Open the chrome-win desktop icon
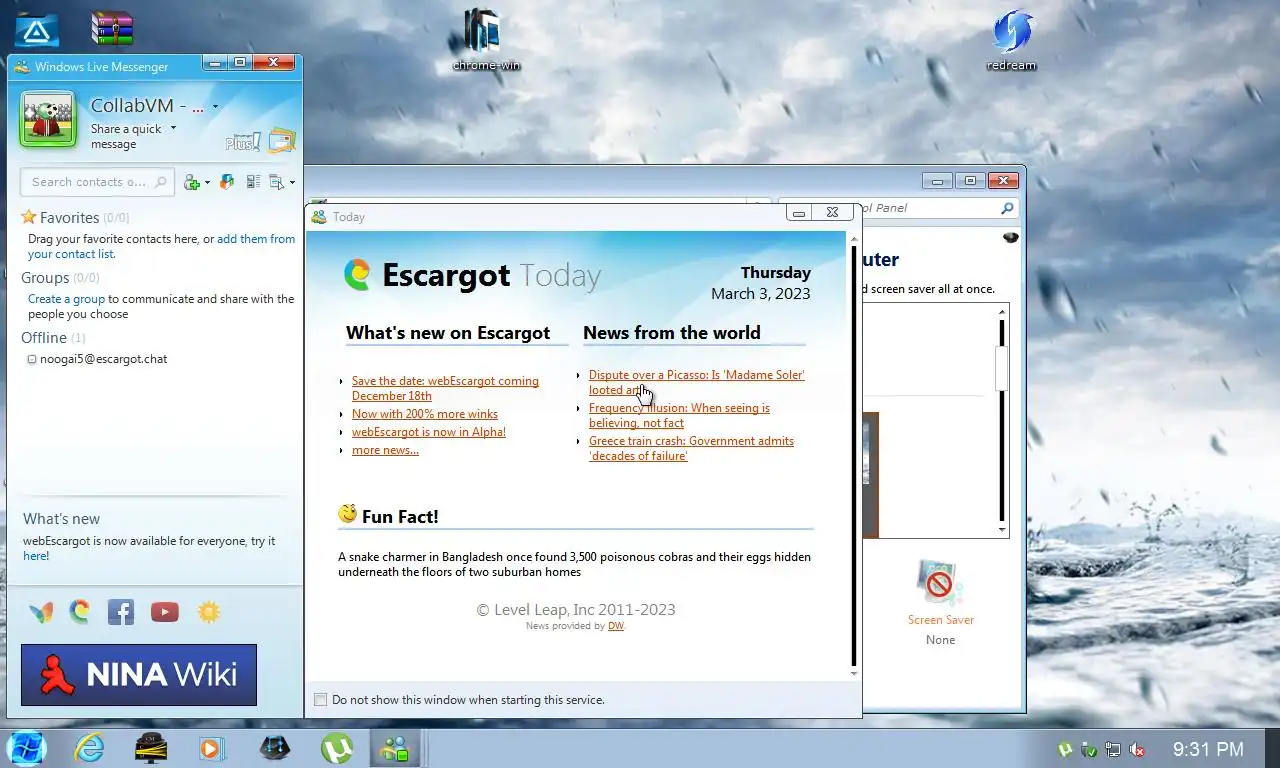Screen dimensions: 1280x768 click(x=487, y=40)
